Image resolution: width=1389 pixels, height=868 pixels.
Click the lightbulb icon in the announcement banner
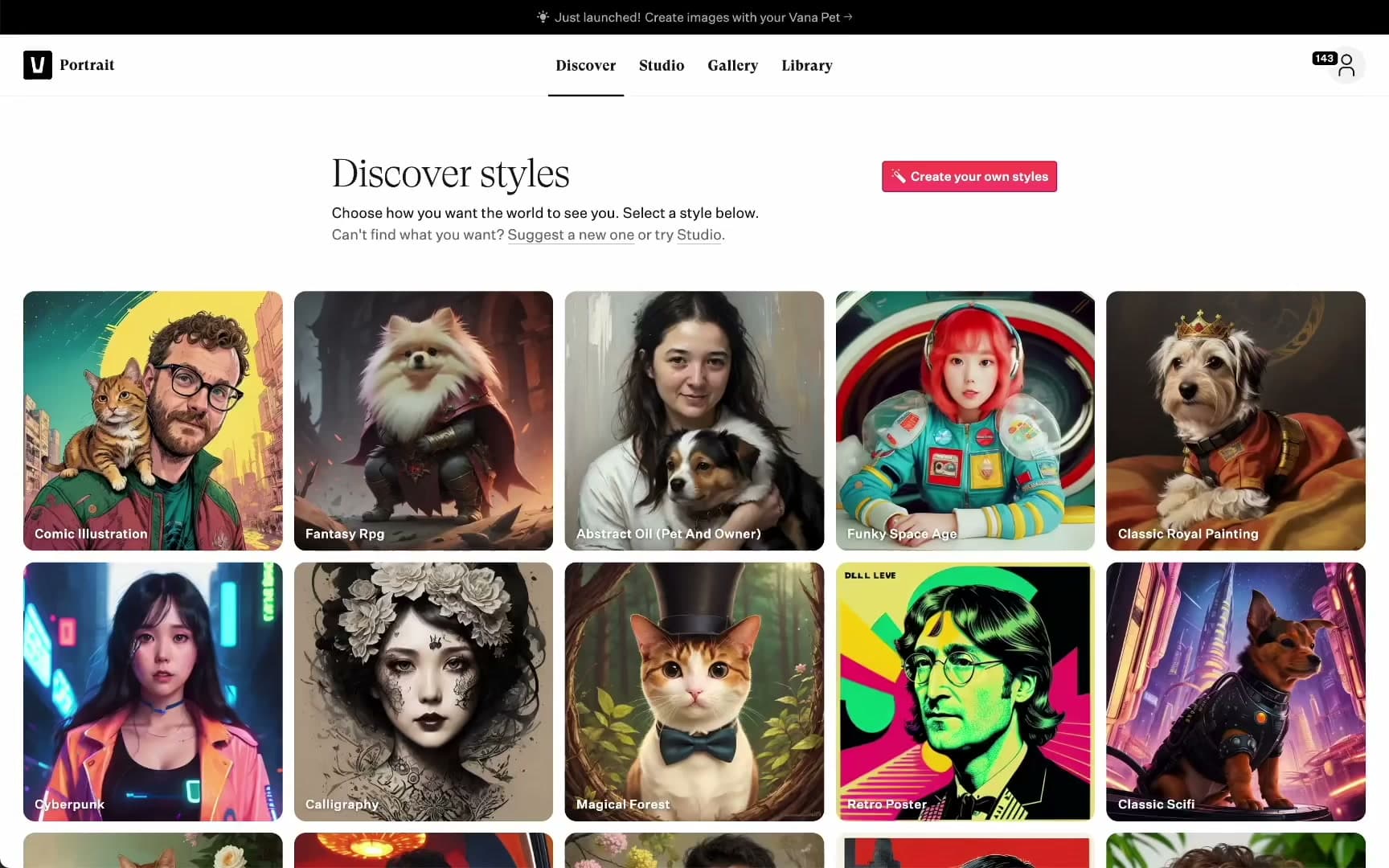[x=543, y=17]
